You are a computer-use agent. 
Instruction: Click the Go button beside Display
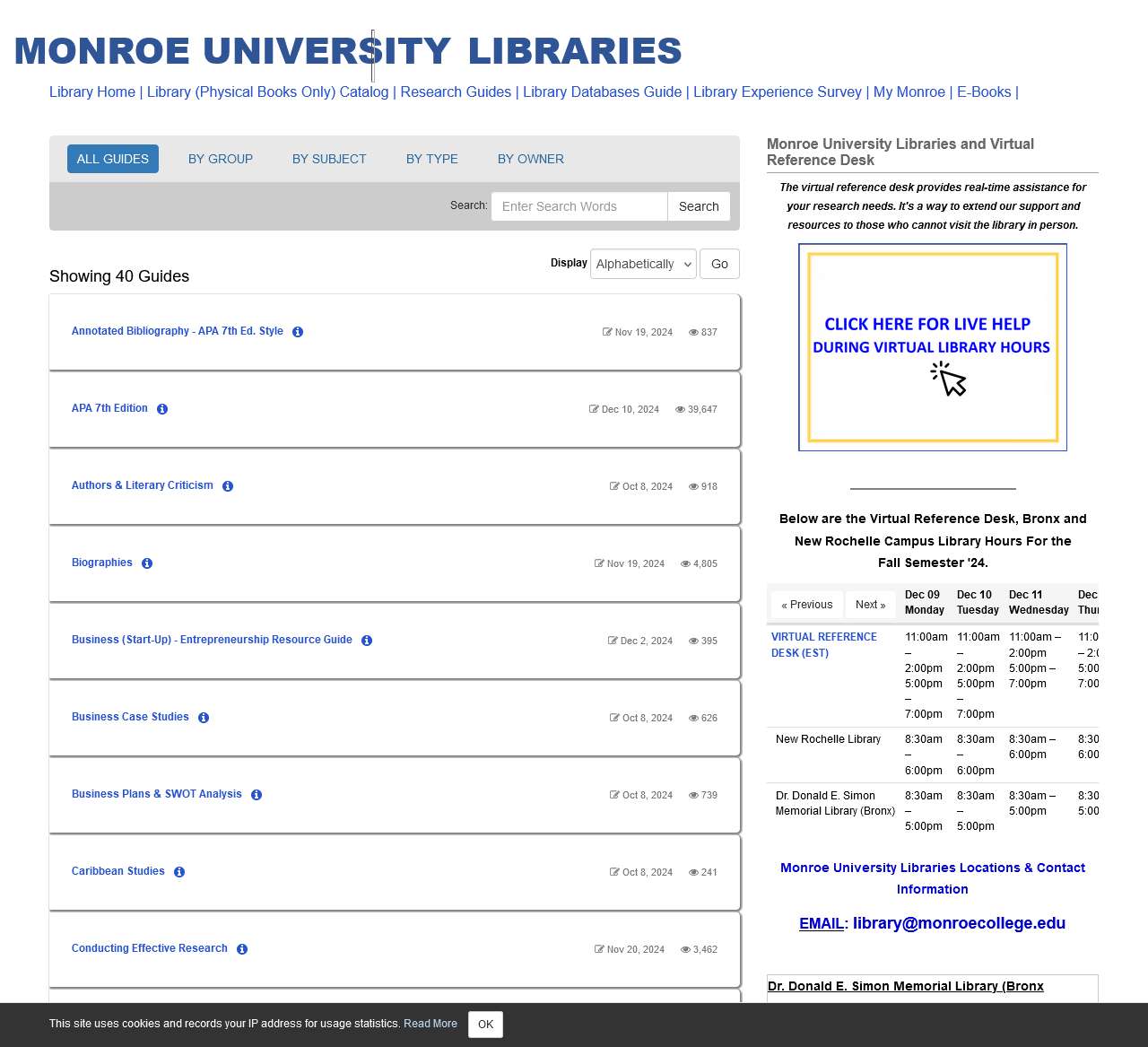pyautogui.click(x=719, y=264)
